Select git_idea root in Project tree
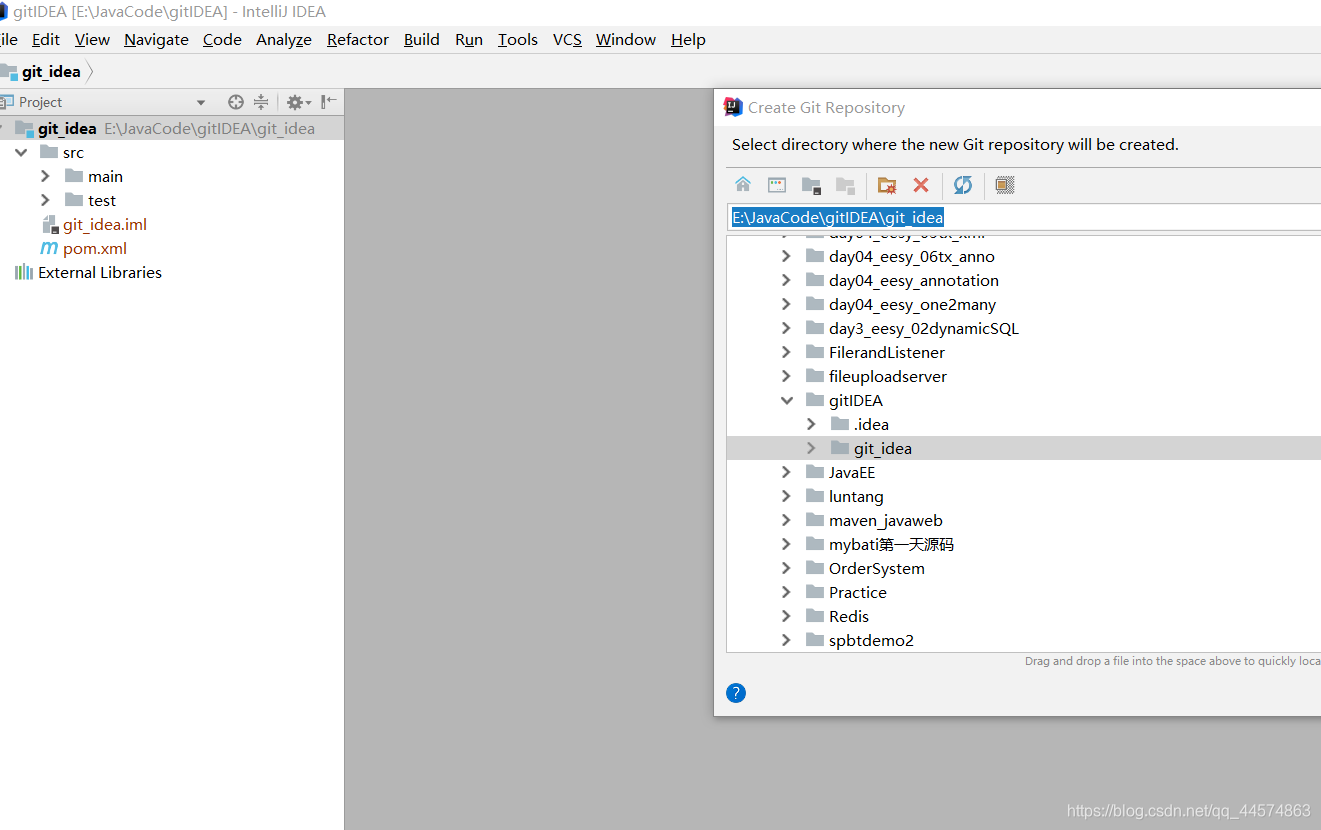This screenshot has width=1321, height=830. (x=172, y=128)
